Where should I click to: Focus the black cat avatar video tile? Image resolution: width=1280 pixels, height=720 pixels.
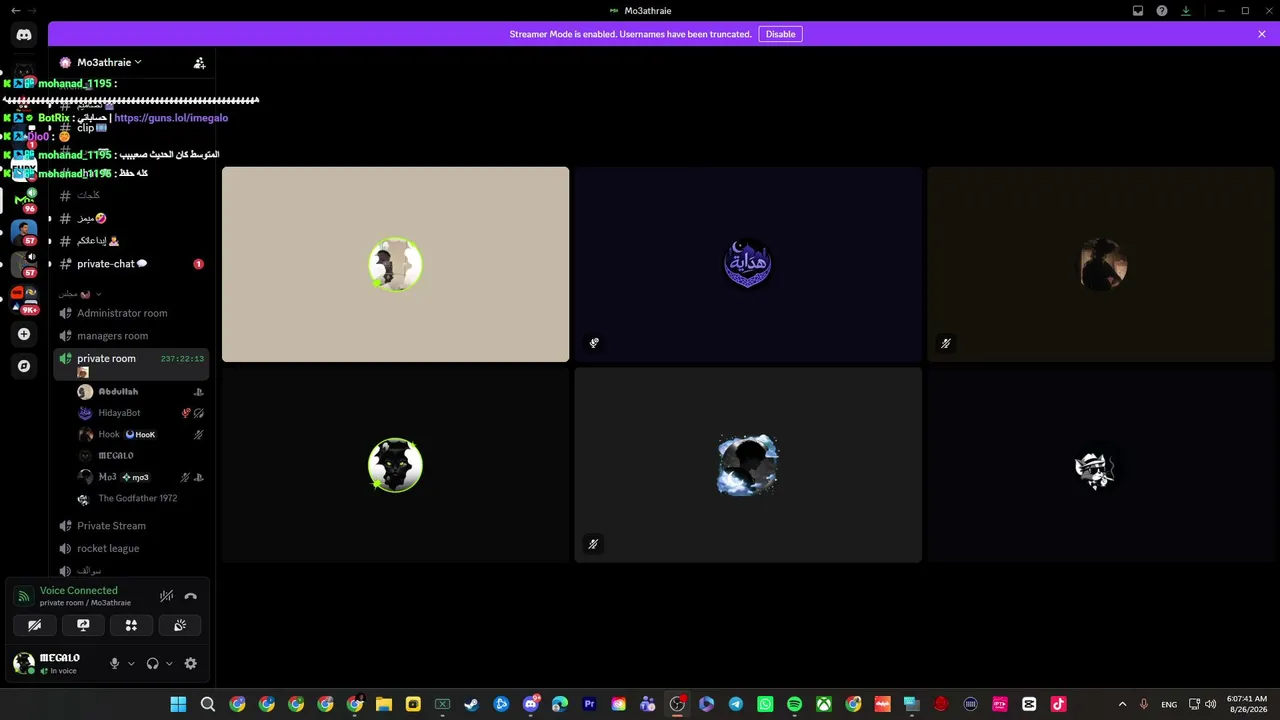(395, 465)
